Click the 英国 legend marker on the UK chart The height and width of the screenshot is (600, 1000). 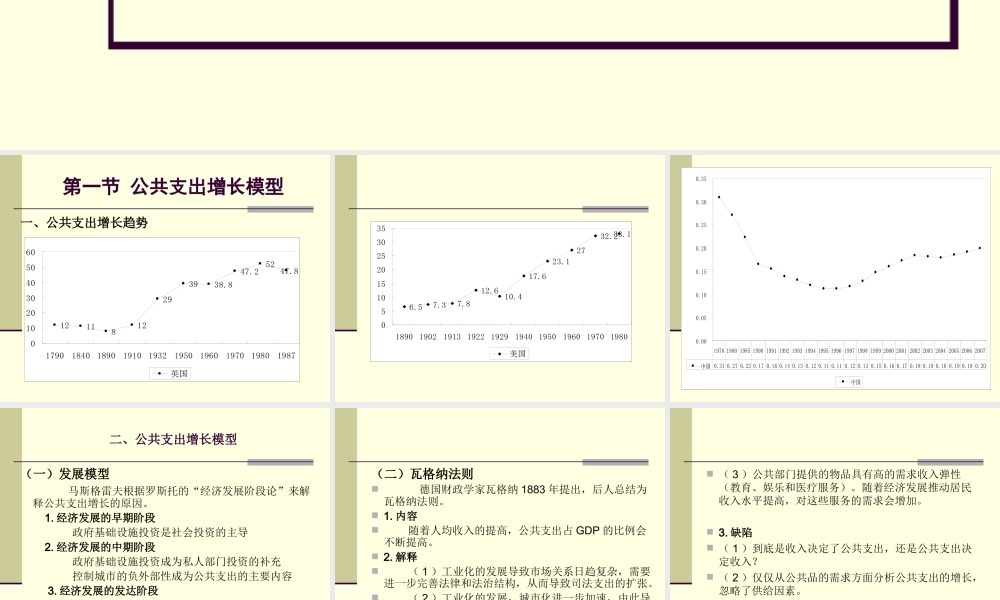pos(159,373)
